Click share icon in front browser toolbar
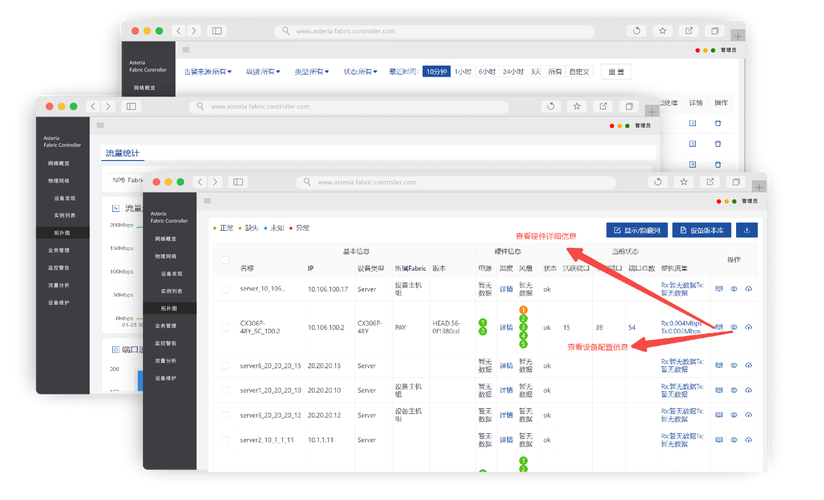Viewport: 824px width, 500px height. 709,182
